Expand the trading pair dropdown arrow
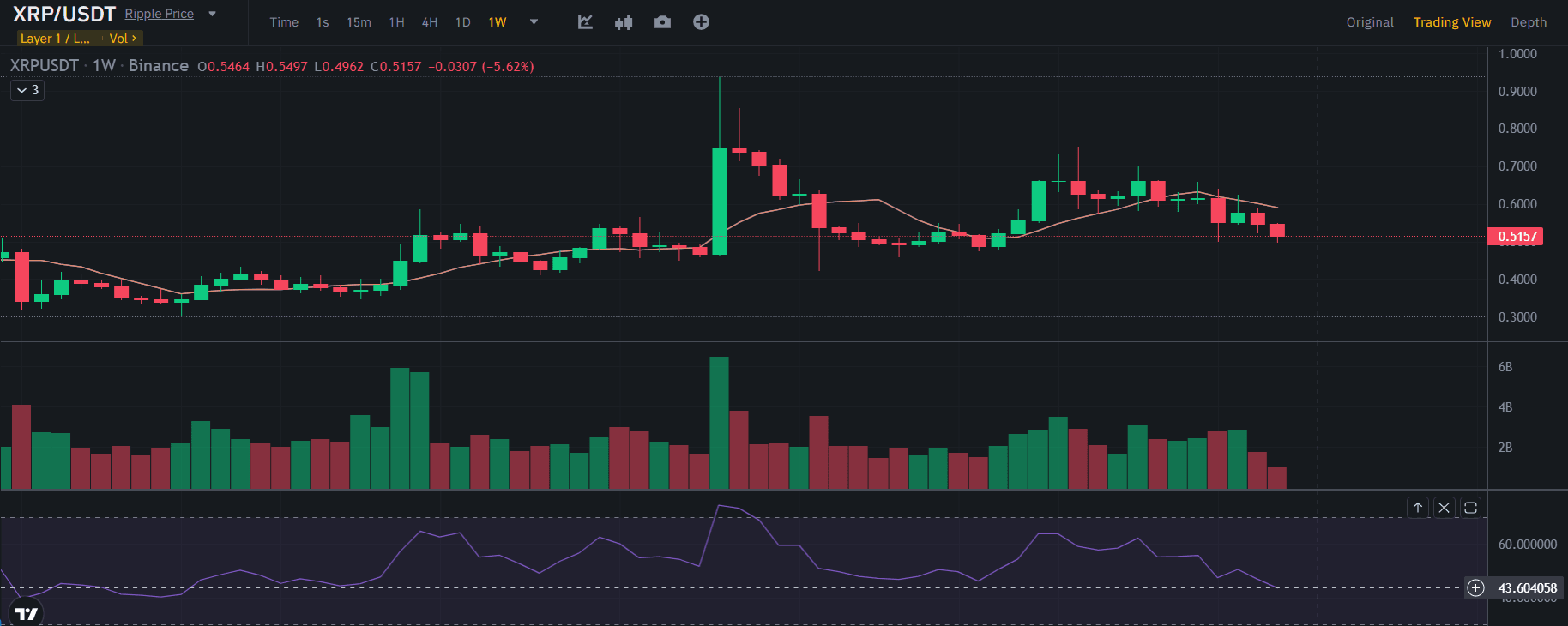Viewport: 1568px width, 626px height. tap(213, 14)
